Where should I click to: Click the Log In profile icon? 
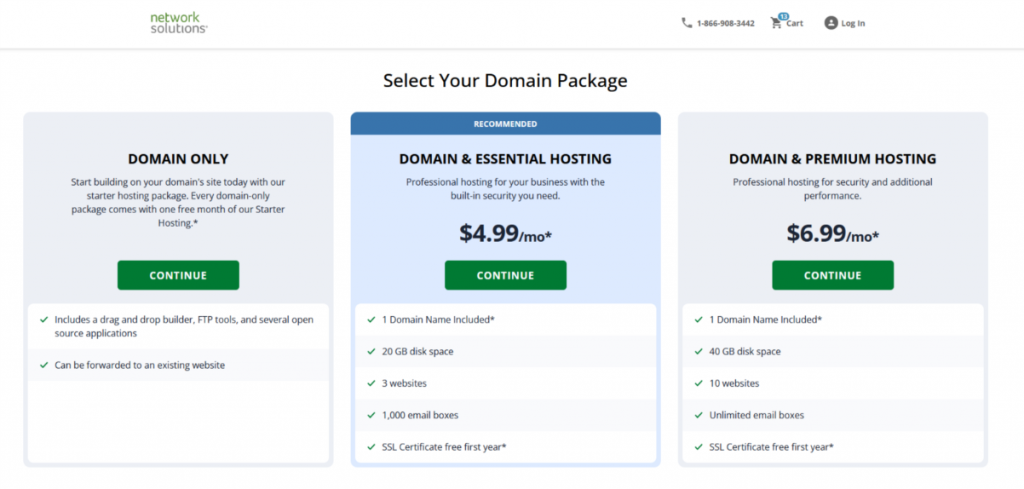(x=830, y=23)
